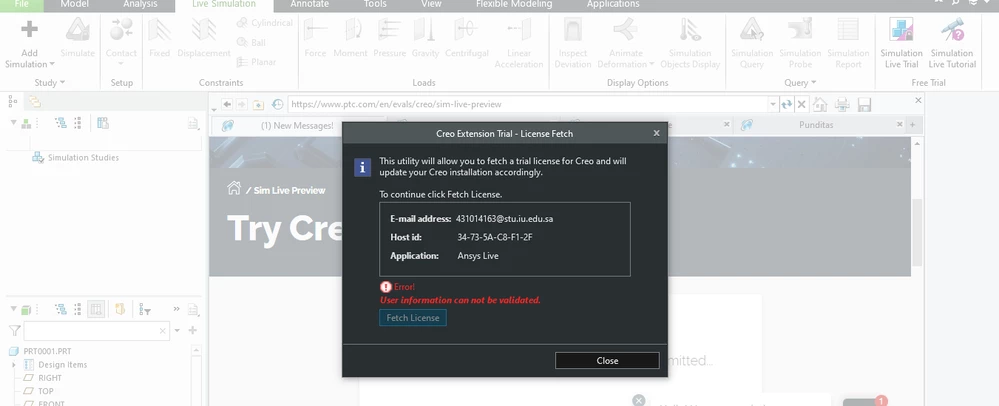
Task: Click the Simulate icon in Study group
Action: [x=78, y=30]
